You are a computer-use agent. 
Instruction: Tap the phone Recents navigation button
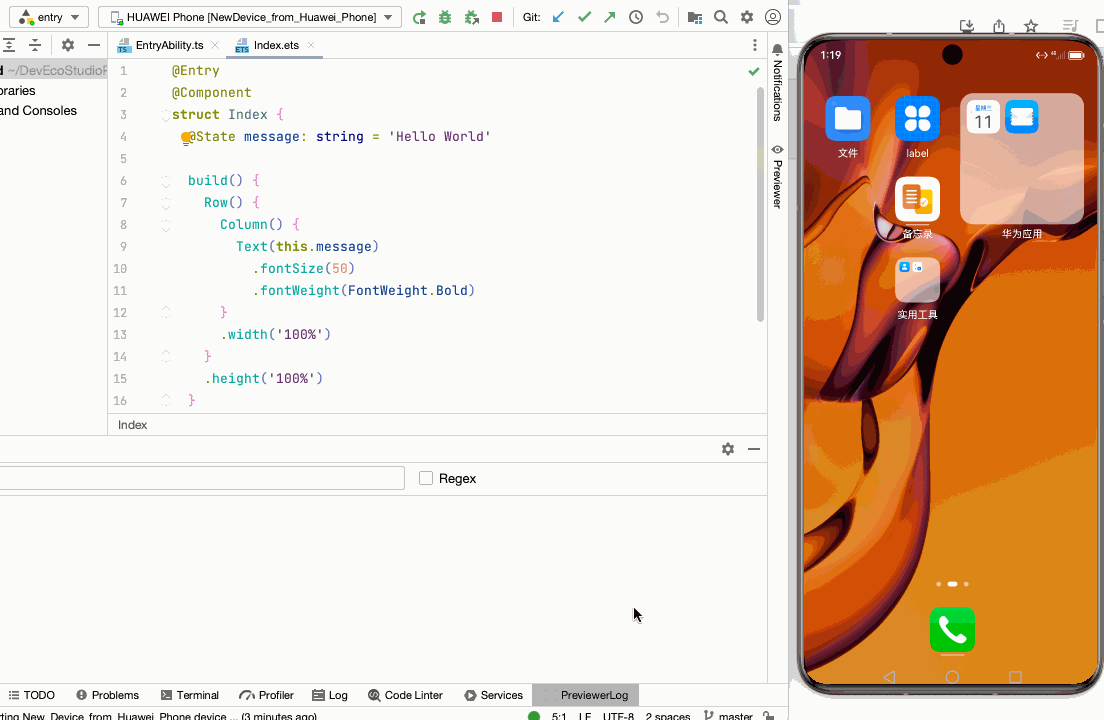pyautogui.click(x=1015, y=677)
